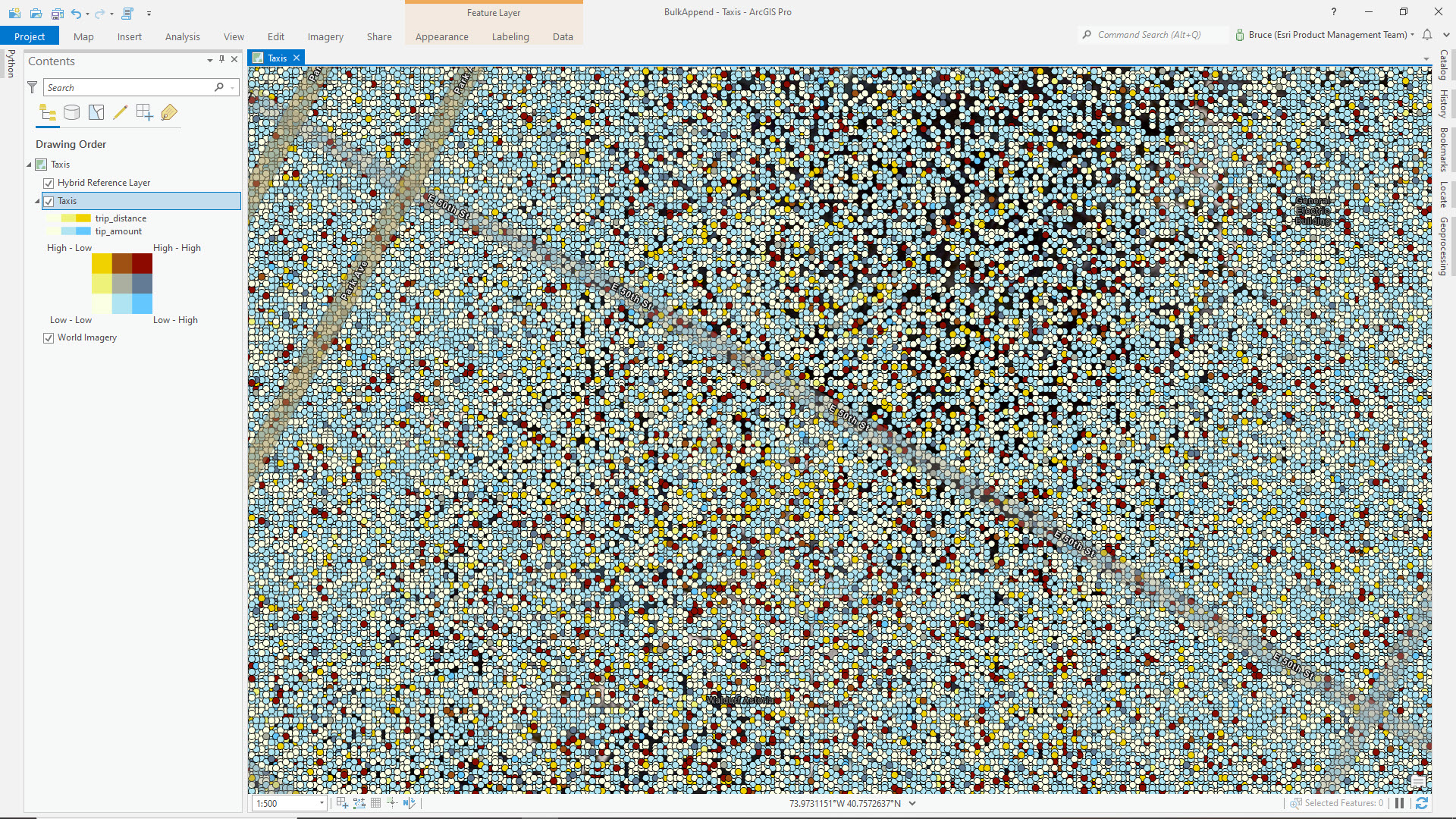Uncheck the Hybrid Reference Layer checkbox
The width and height of the screenshot is (1456, 819).
(x=49, y=183)
